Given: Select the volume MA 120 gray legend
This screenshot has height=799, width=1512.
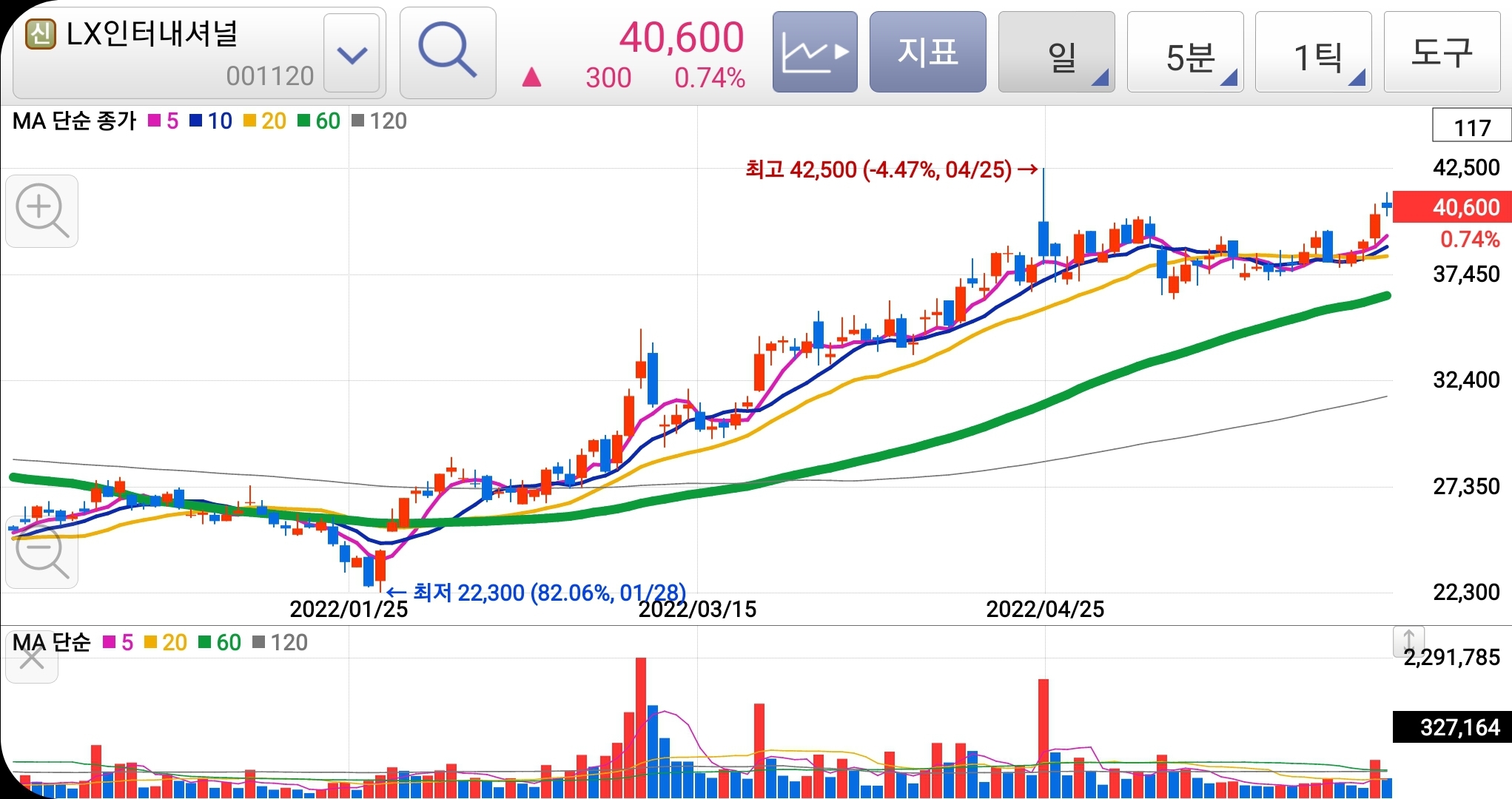Looking at the screenshot, I should pos(280,642).
